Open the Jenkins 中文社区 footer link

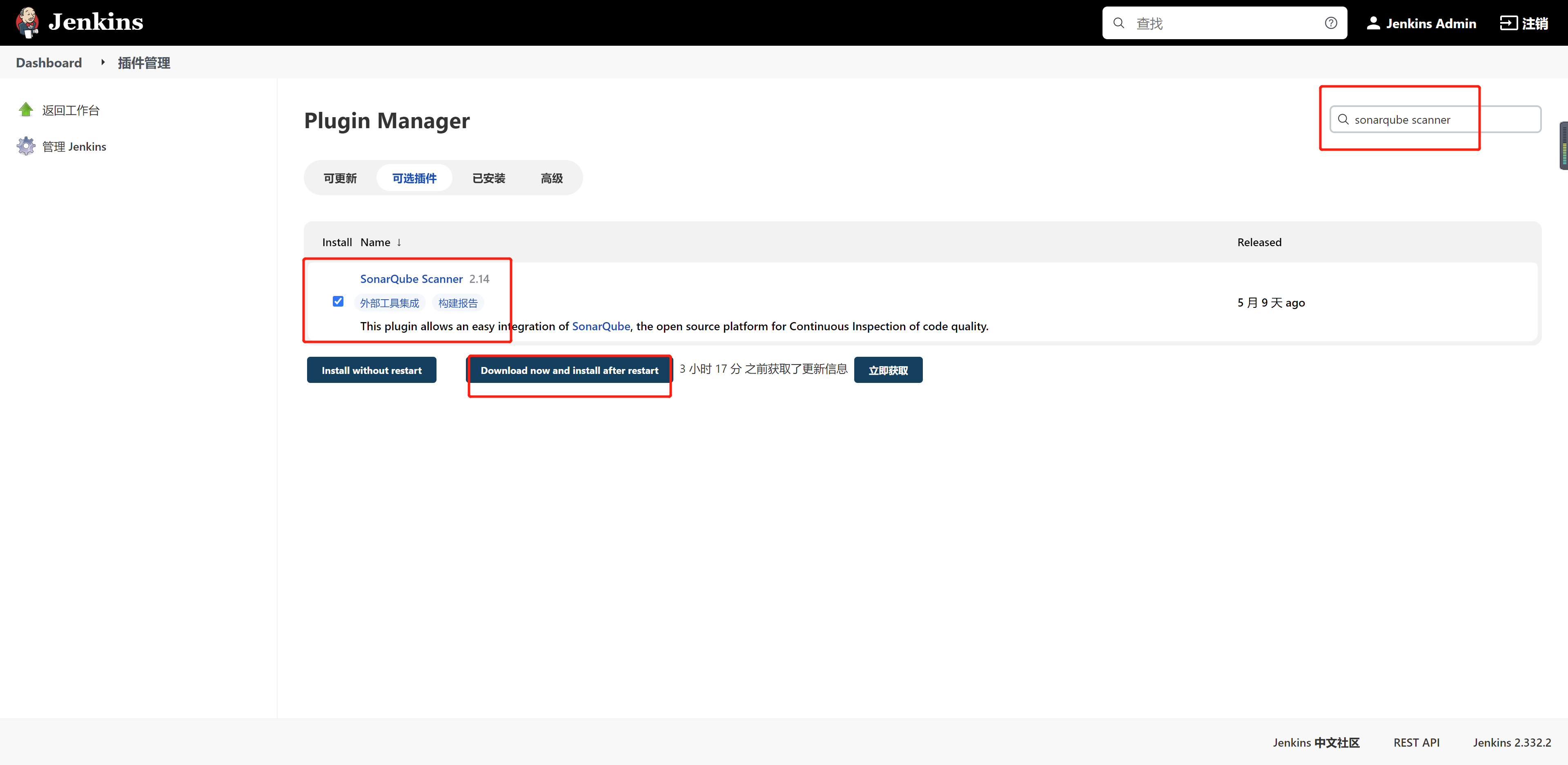click(1316, 743)
